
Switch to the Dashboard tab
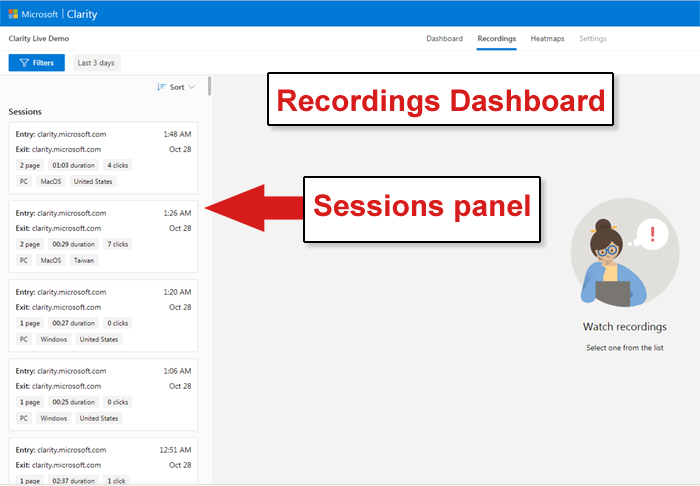pos(444,39)
